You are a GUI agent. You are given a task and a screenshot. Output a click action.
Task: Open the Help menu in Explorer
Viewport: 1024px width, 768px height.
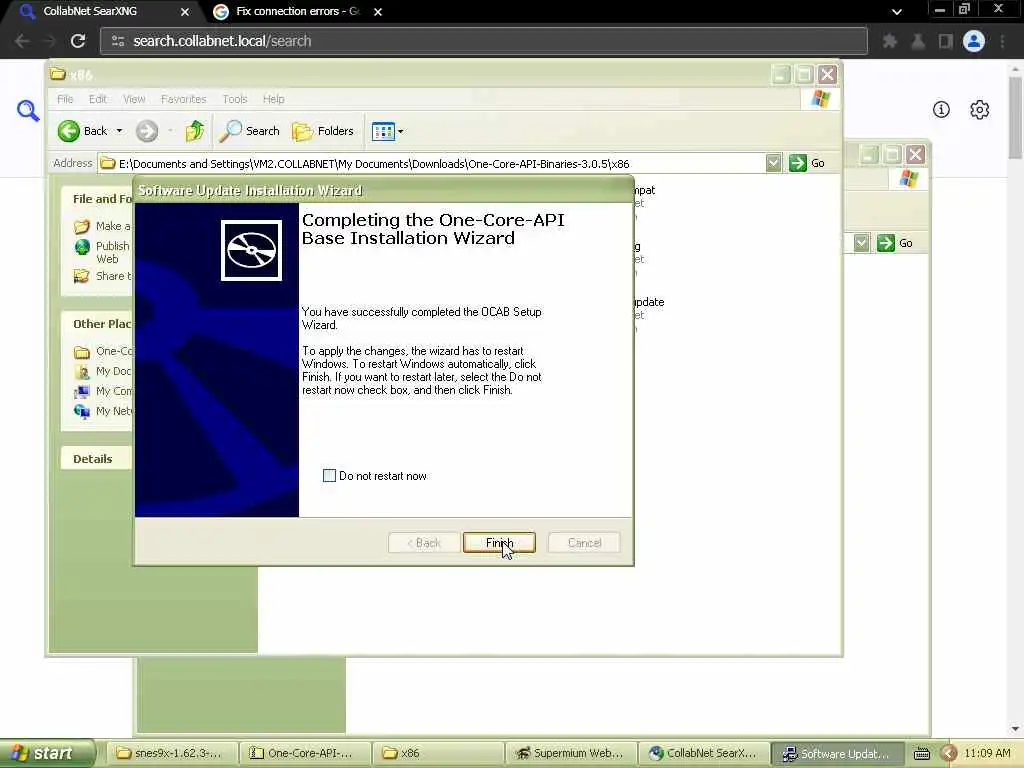coord(274,99)
